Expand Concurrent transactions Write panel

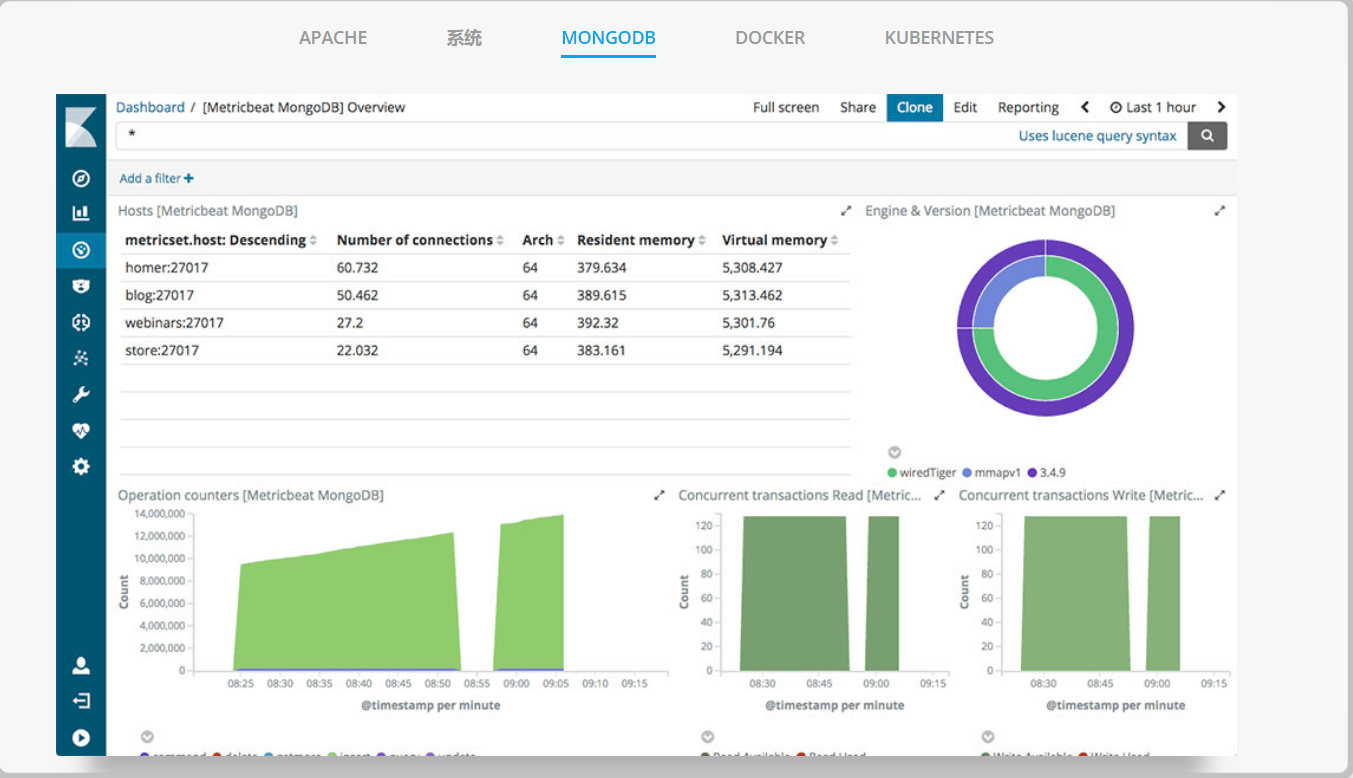[1219, 495]
